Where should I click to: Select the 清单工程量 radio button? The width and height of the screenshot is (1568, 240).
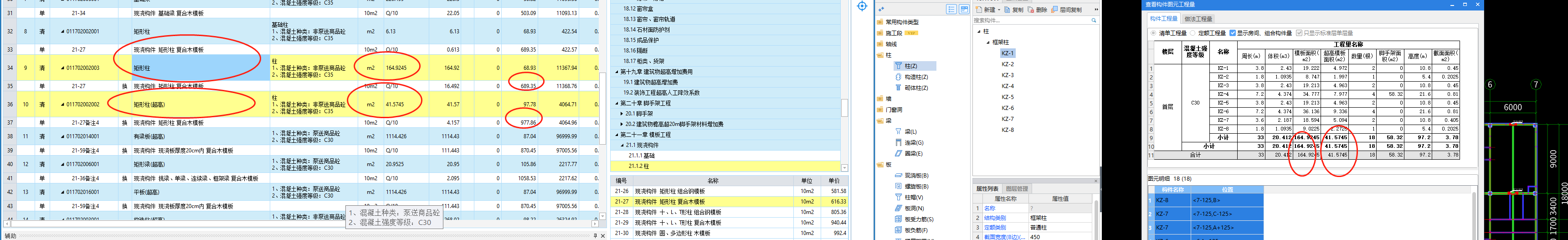[x=1153, y=33]
